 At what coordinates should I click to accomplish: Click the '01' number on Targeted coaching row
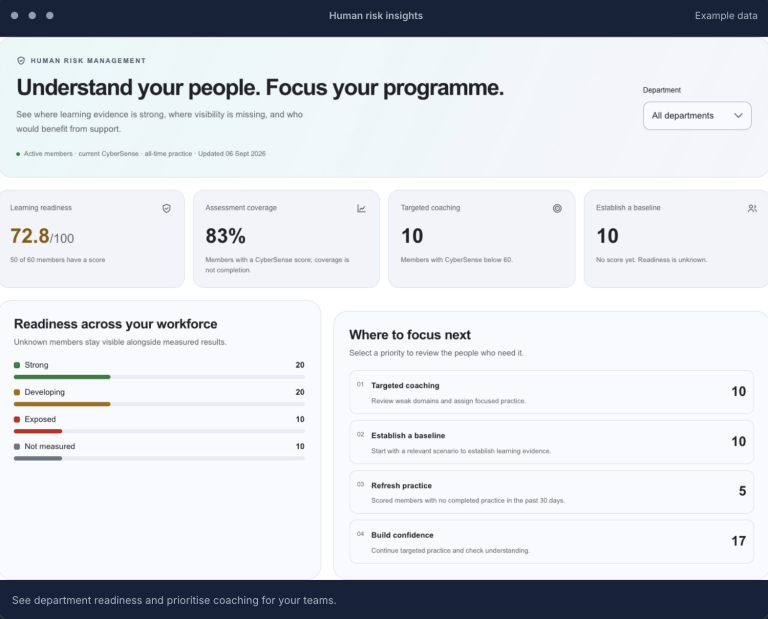pos(360,384)
